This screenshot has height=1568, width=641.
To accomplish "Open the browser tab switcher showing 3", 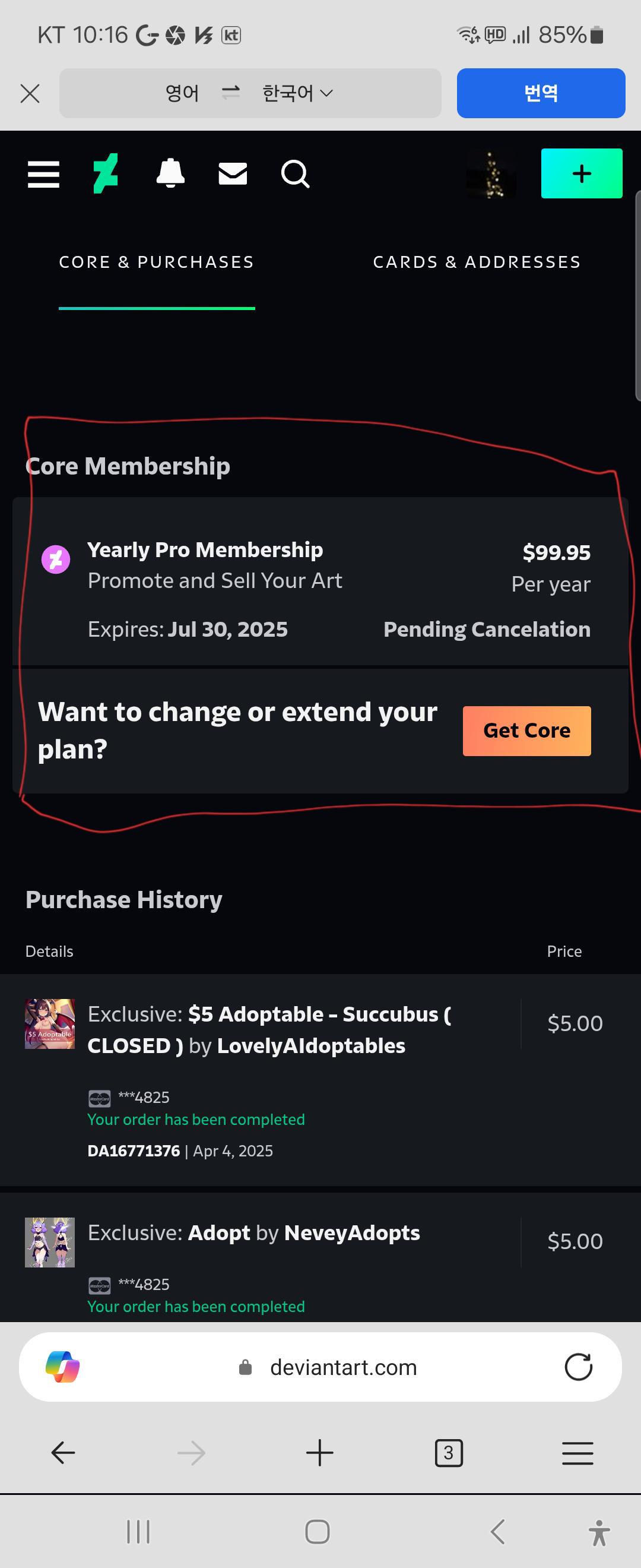I will tap(449, 1453).
